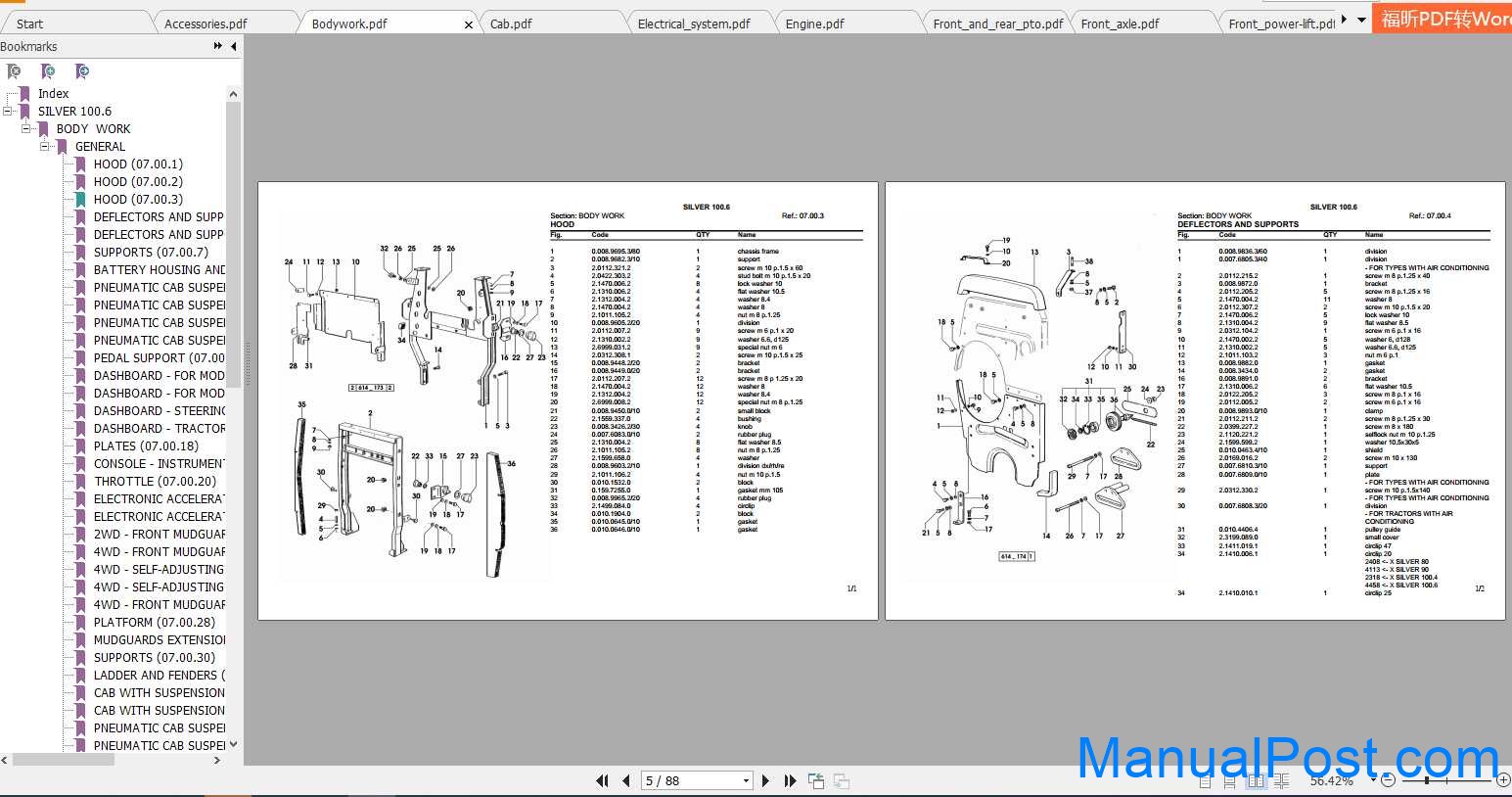Image resolution: width=1512 pixels, height=797 pixels.
Task: Switch to single page view mode
Action: click(x=1206, y=781)
